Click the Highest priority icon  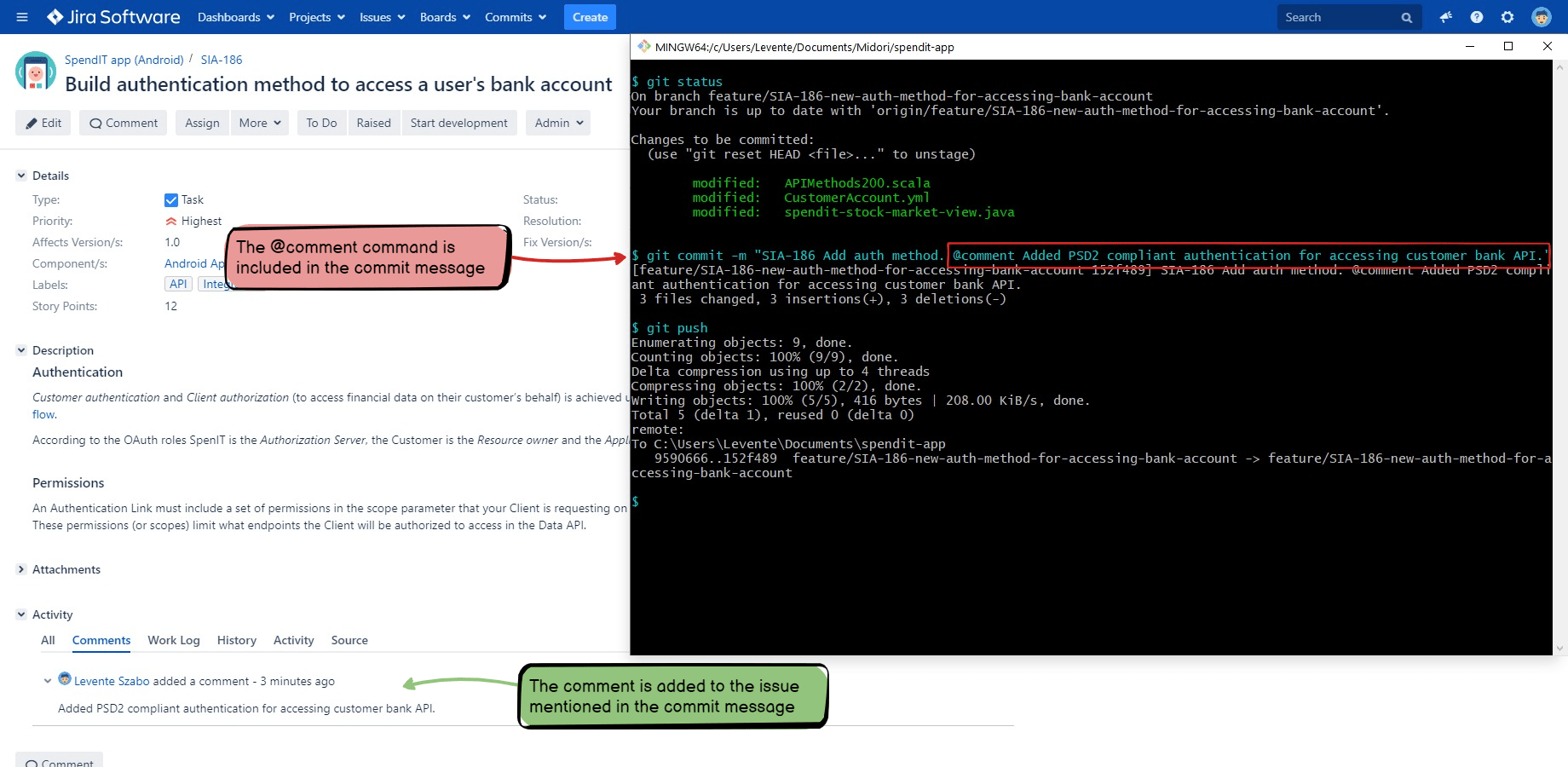[171, 221]
